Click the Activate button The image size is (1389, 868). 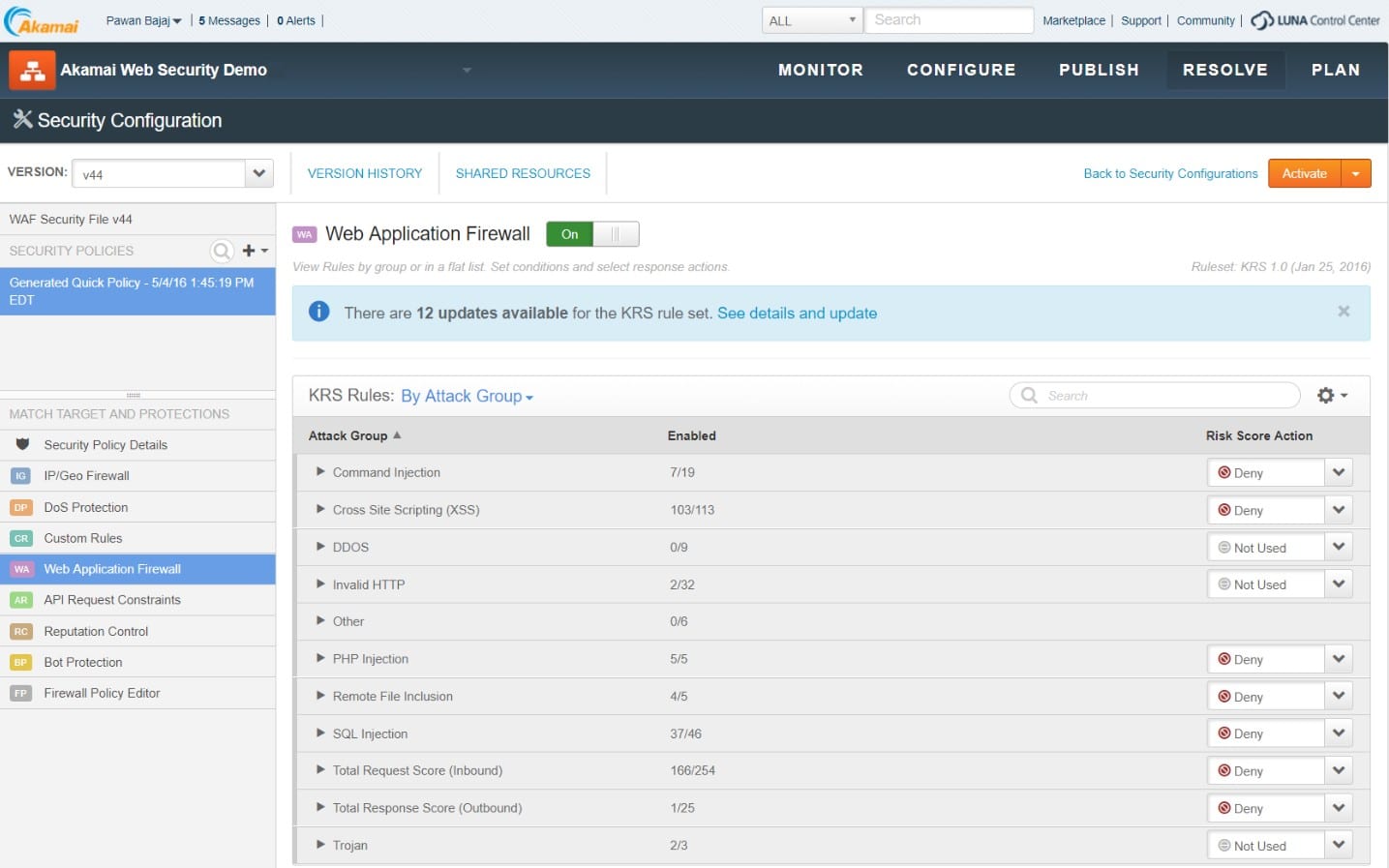click(x=1303, y=173)
